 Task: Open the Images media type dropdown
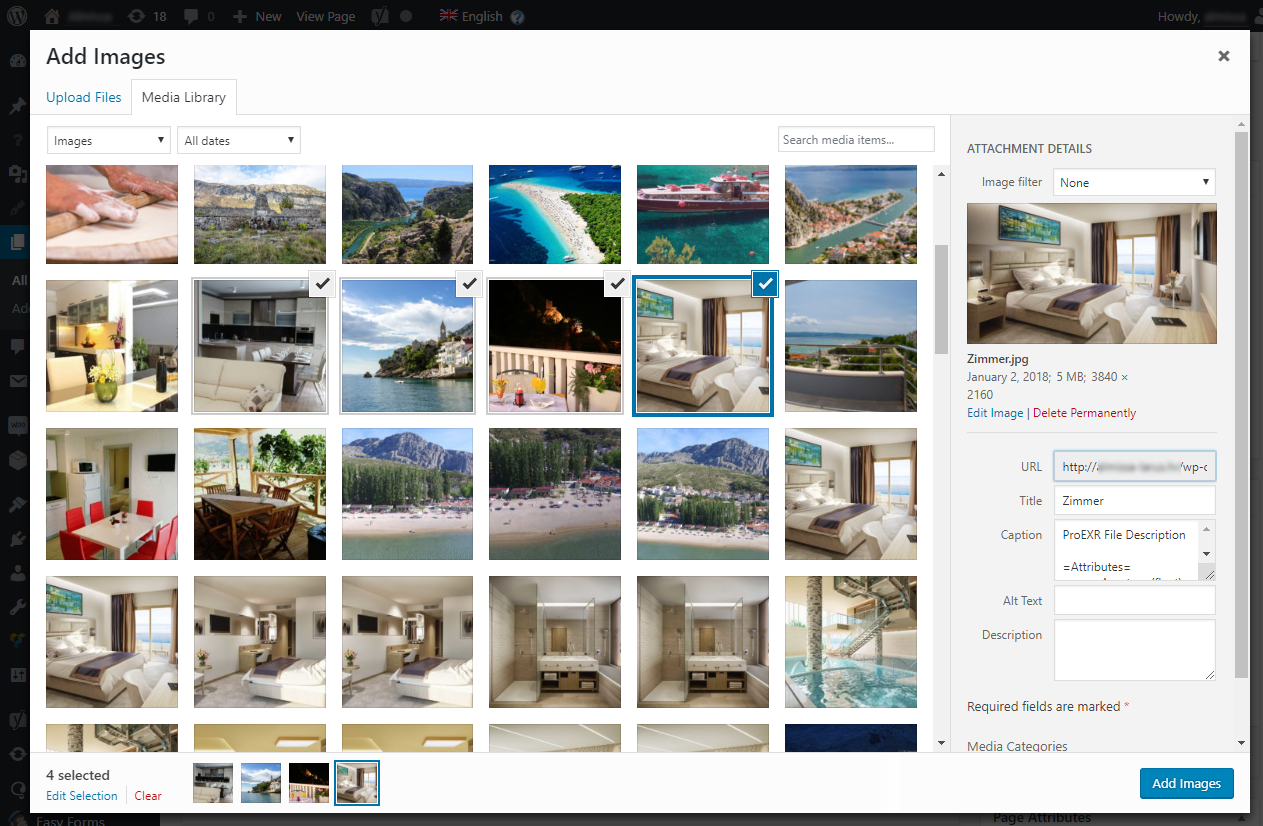(x=108, y=141)
